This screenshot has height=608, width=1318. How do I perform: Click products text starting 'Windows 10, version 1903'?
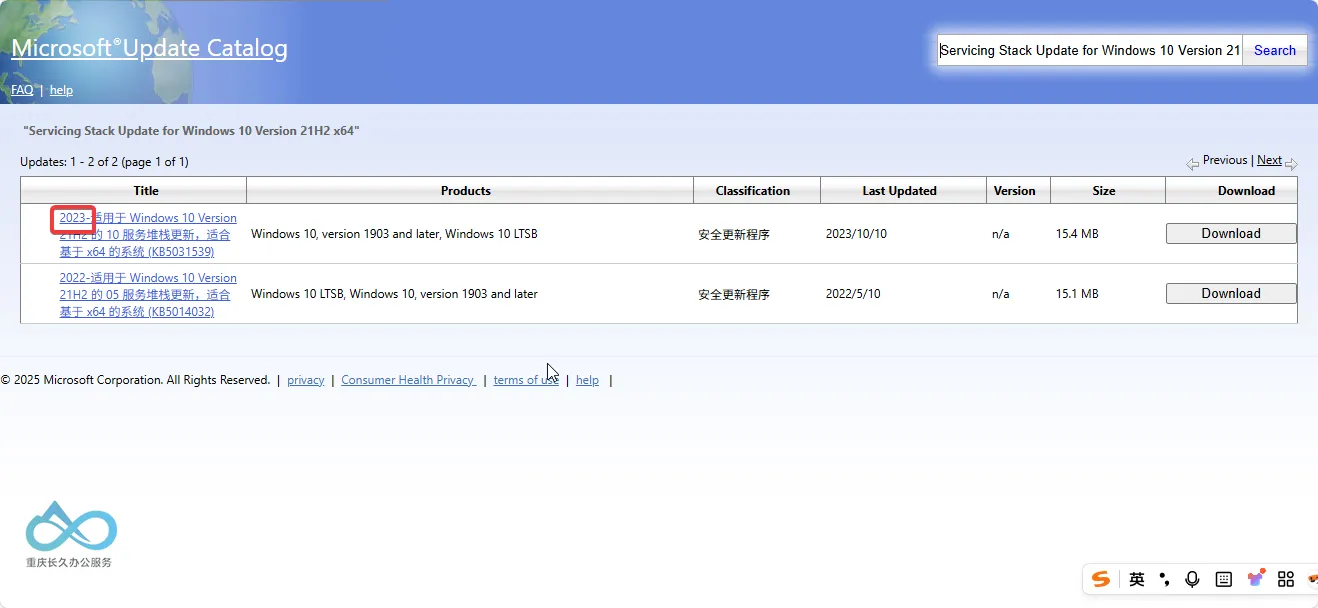pos(394,234)
